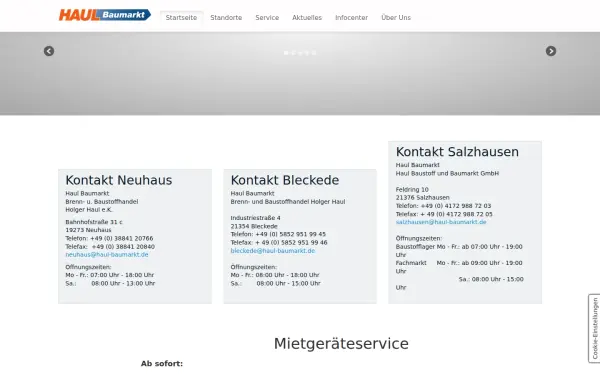The height and width of the screenshot is (375, 600).
Task: Click the Mietgeräteservice heading
Action: click(341, 343)
